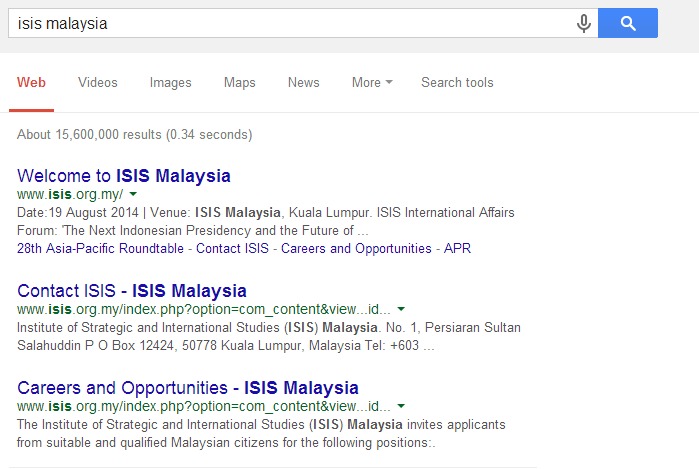699x469 pixels.
Task: Click the microphone voice search icon
Action: coord(584,23)
